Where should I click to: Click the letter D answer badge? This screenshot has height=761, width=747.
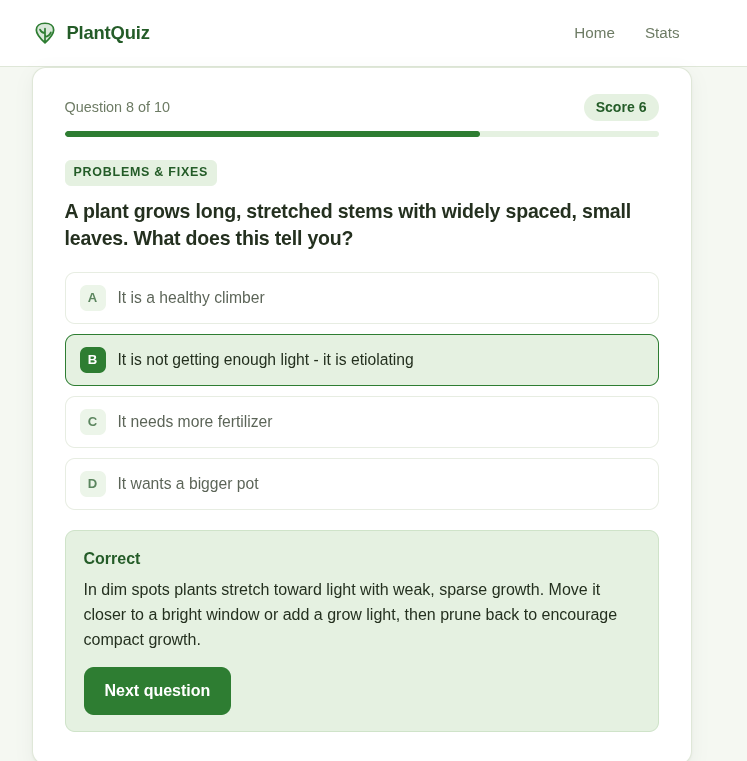tap(93, 484)
